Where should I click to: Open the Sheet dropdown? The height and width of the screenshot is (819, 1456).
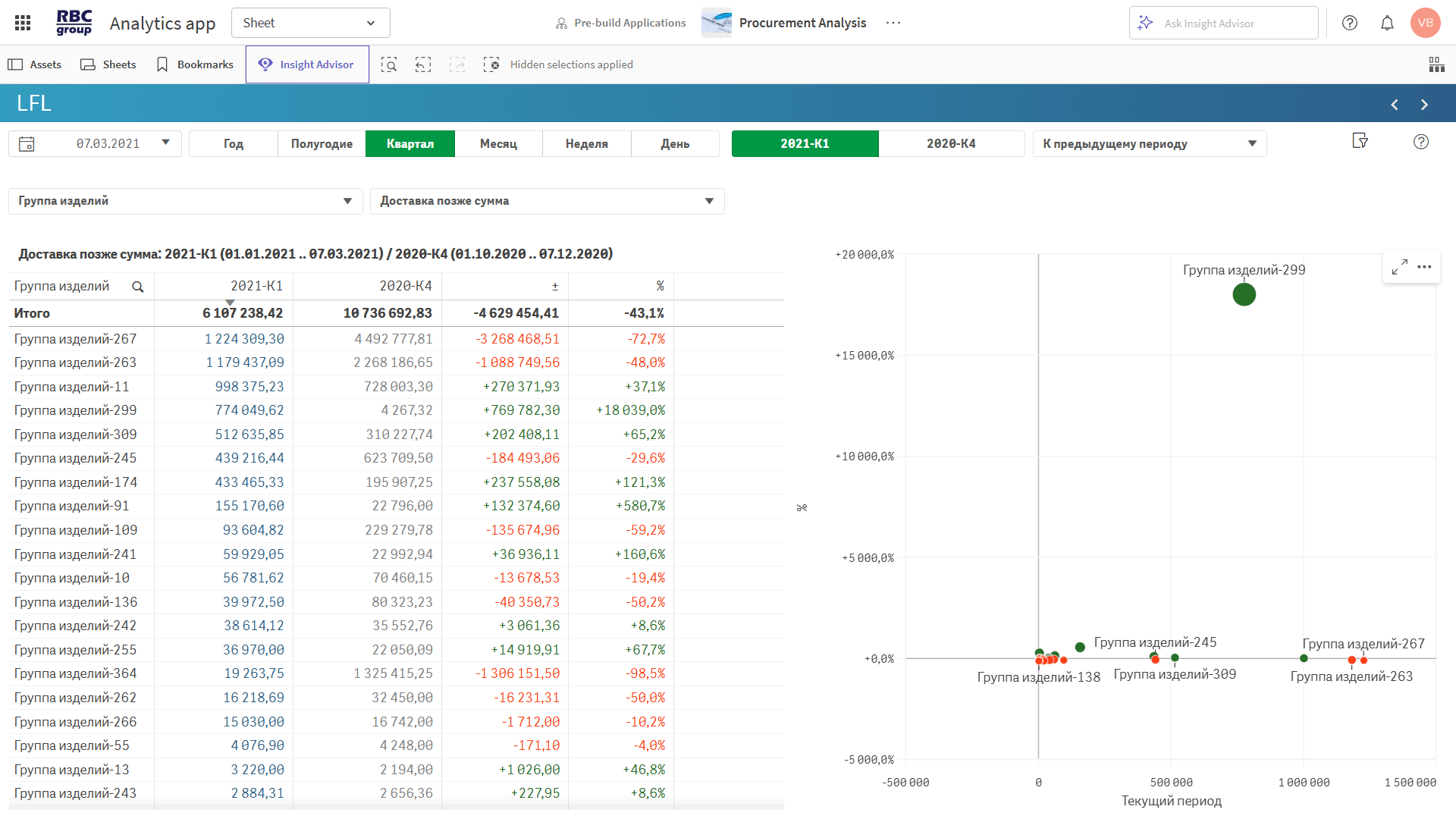pos(310,23)
